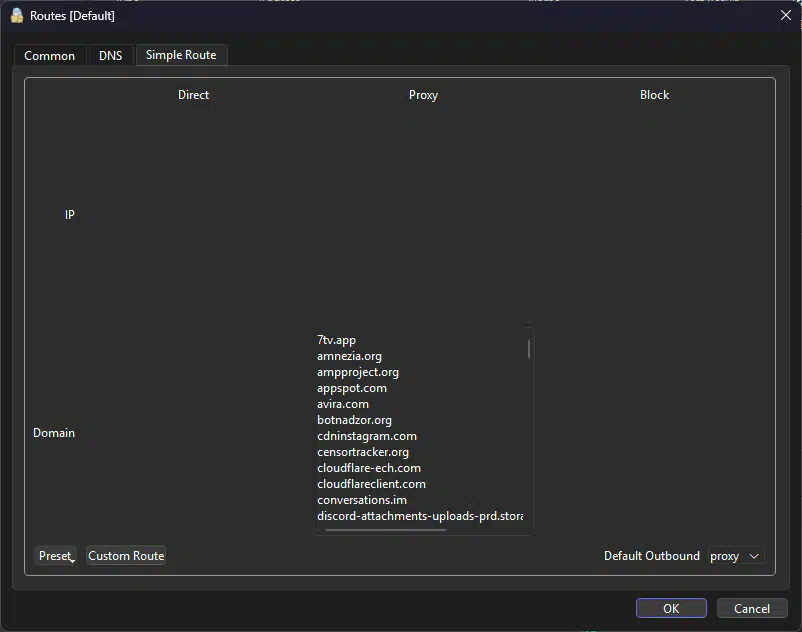Switch to the Common tab
Screen dimensions: 802x632
pos(49,55)
